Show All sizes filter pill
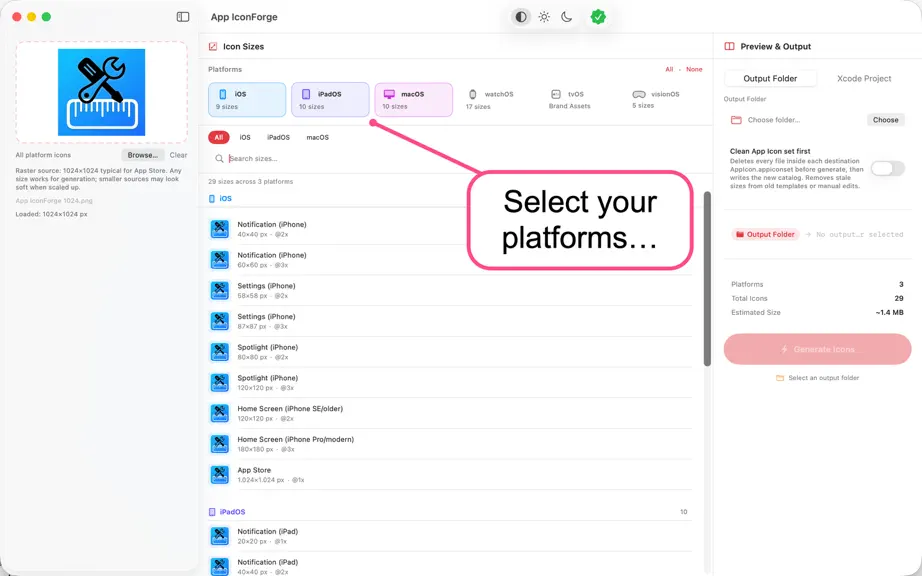Screen dimensions: 922x576 [219, 138]
